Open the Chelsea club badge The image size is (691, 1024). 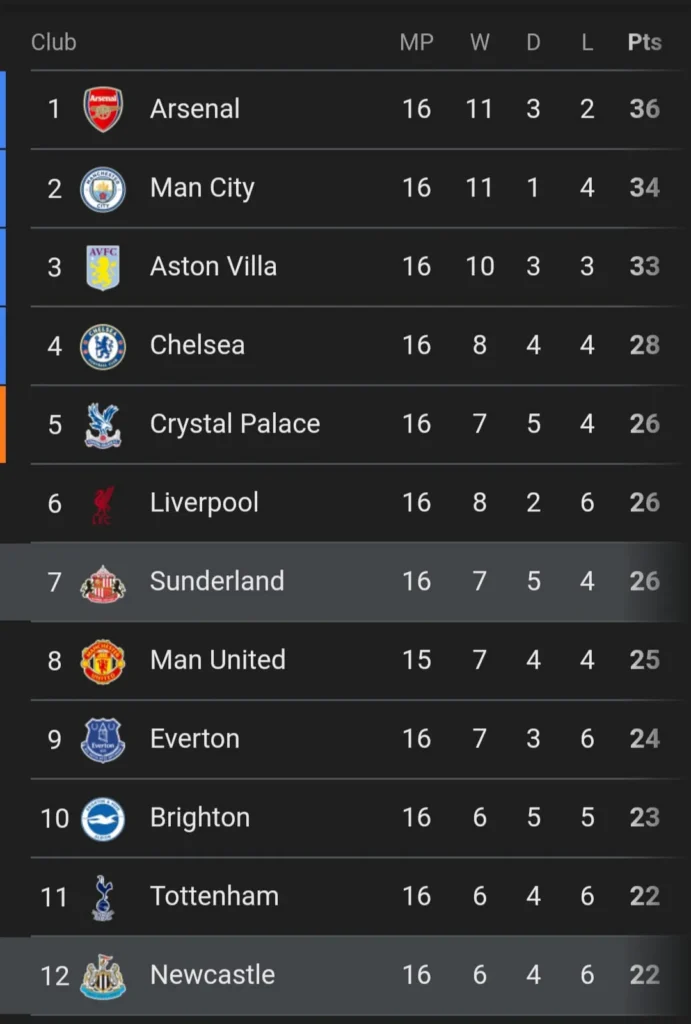click(103, 345)
